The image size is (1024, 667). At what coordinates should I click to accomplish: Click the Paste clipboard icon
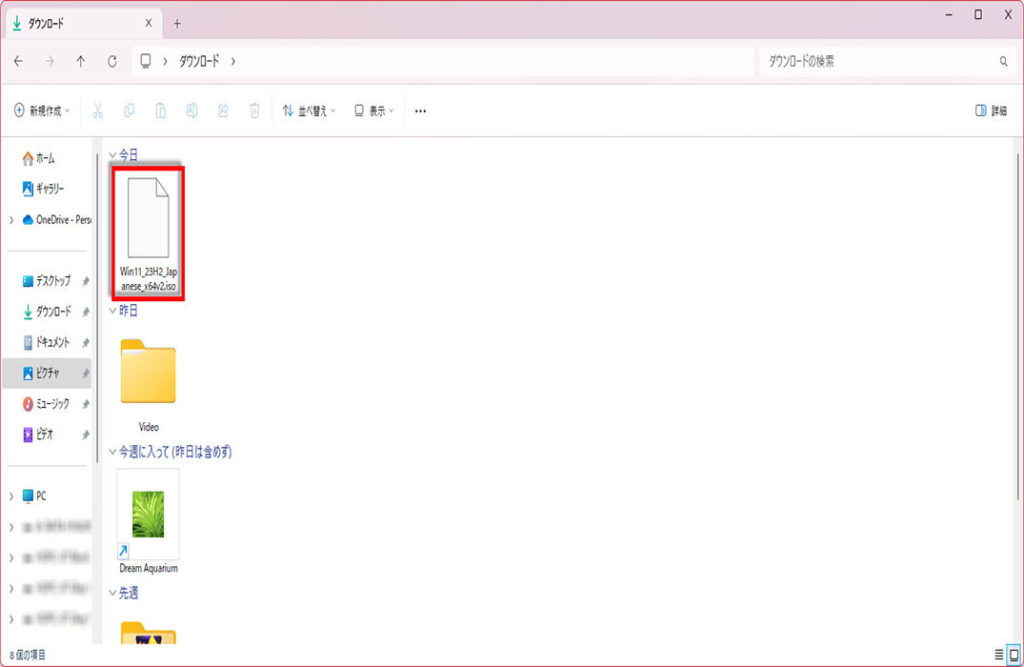tap(160, 111)
